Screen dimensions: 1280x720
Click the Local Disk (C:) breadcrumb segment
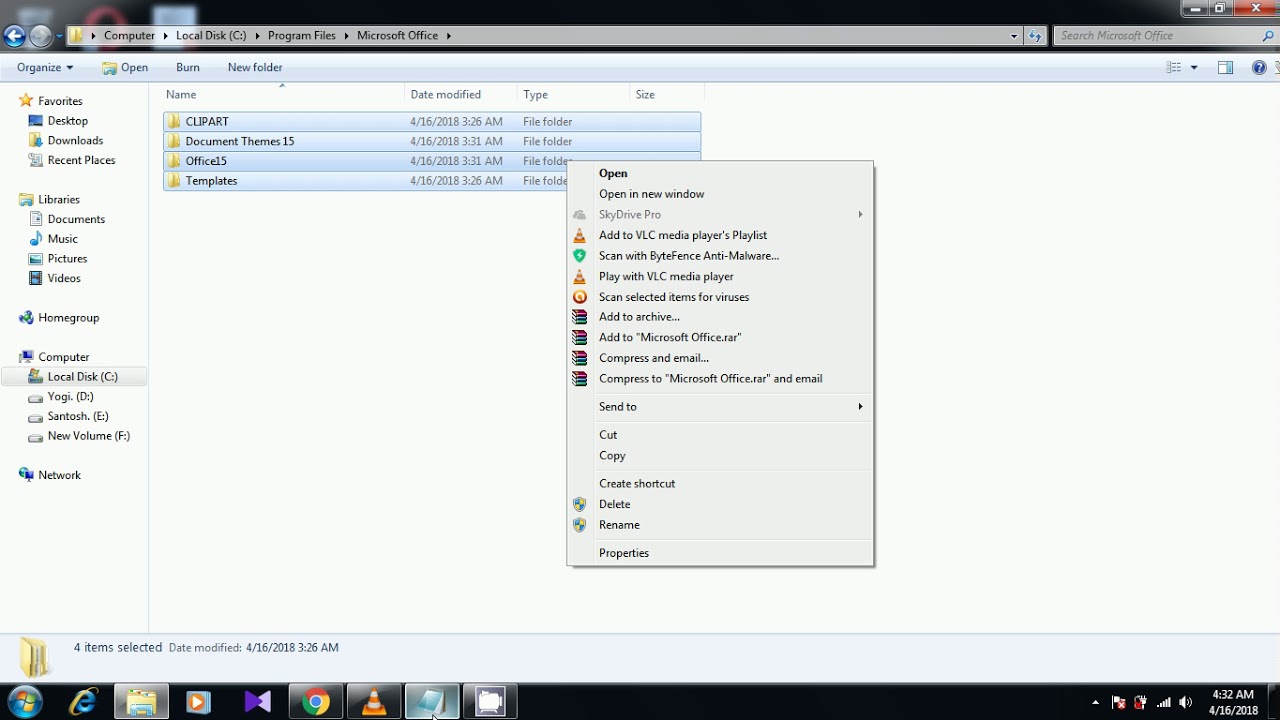(211, 35)
